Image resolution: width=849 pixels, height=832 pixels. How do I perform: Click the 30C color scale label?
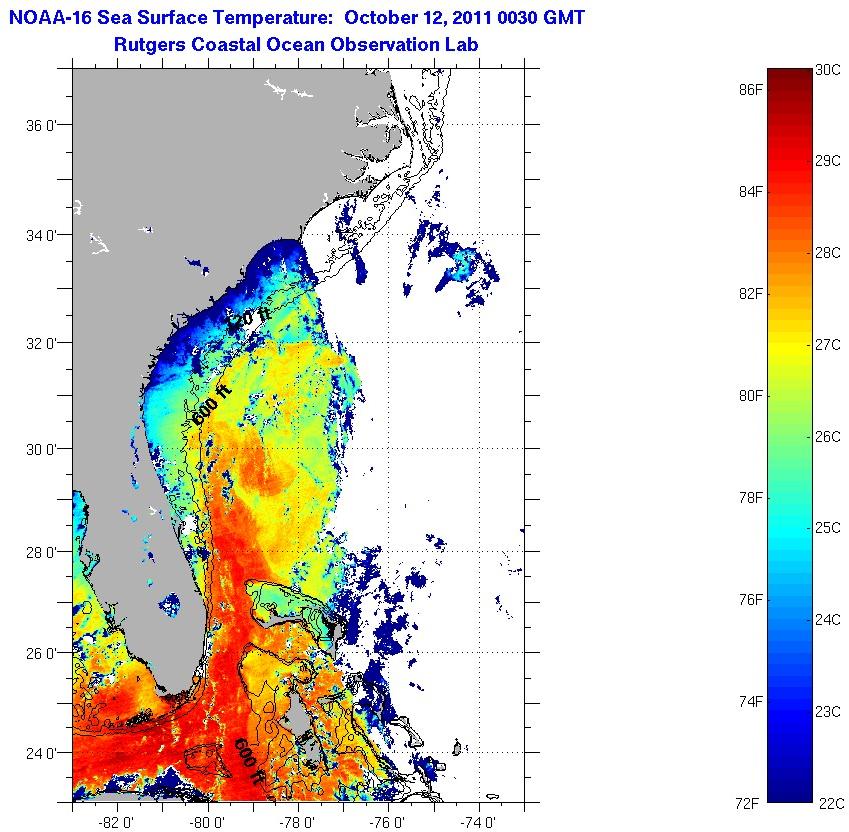[828, 70]
